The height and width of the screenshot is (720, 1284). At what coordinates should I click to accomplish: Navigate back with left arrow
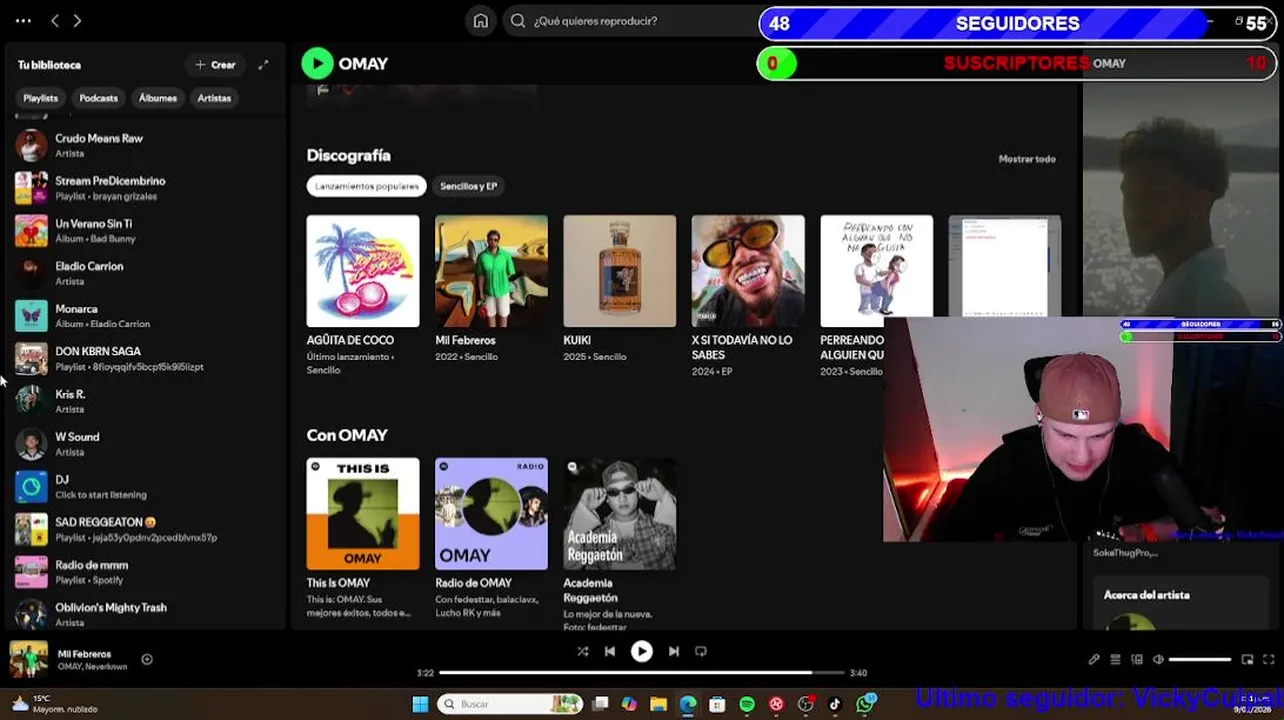pyautogui.click(x=55, y=20)
